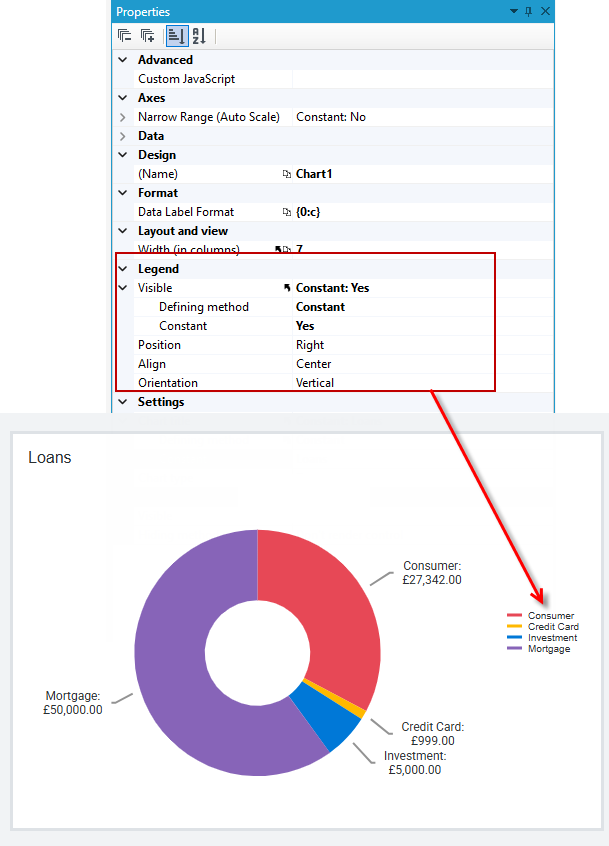Open the Defining method value 'Constant'
The image size is (609, 846).
click(x=320, y=307)
